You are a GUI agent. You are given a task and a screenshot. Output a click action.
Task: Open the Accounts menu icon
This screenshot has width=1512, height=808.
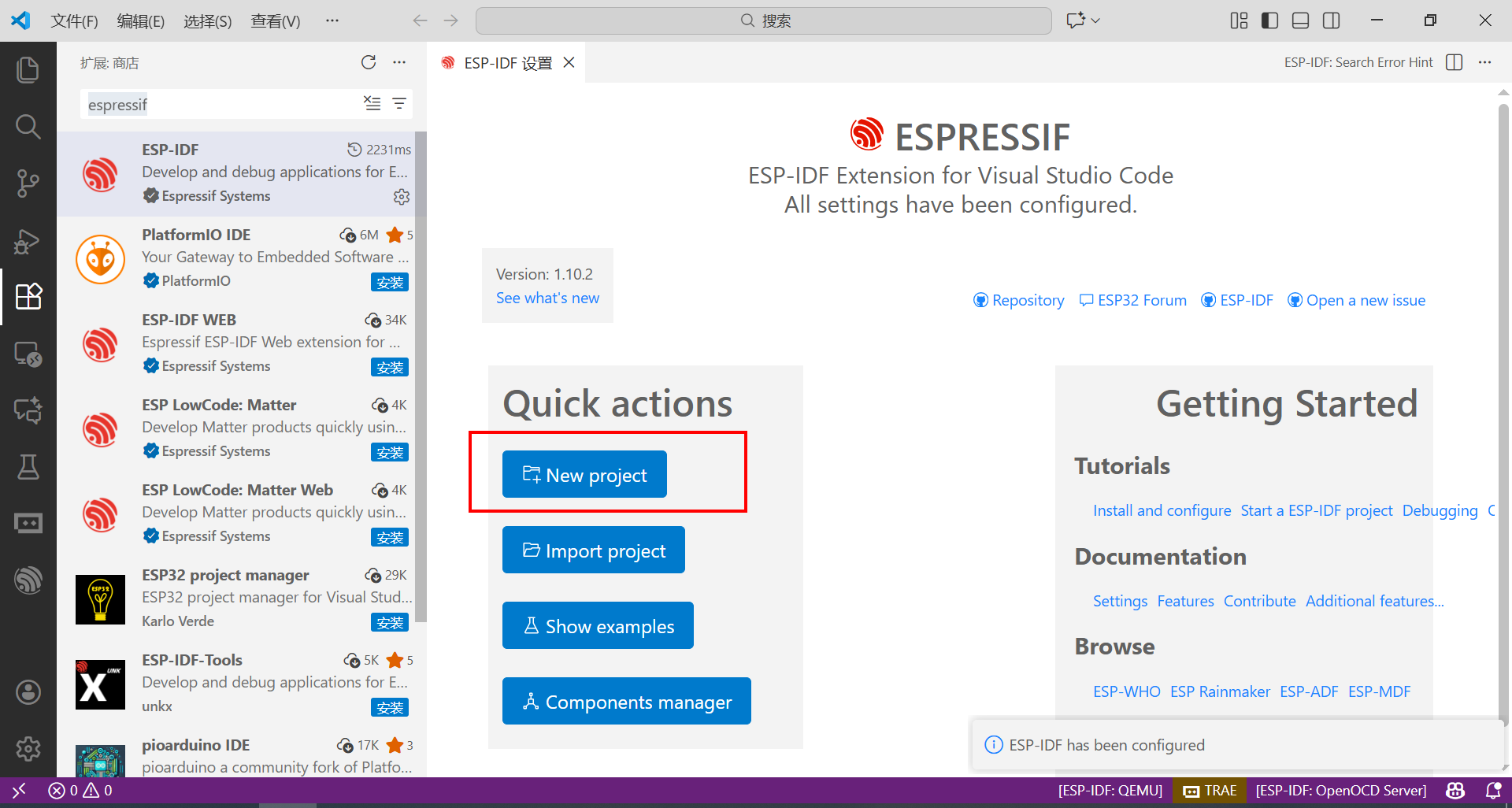click(28, 692)
